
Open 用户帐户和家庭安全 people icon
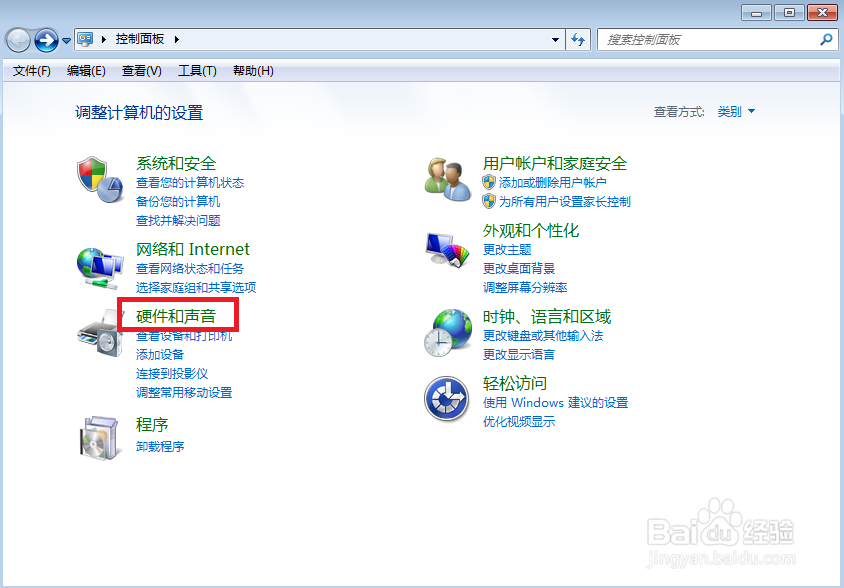(447, 180)
